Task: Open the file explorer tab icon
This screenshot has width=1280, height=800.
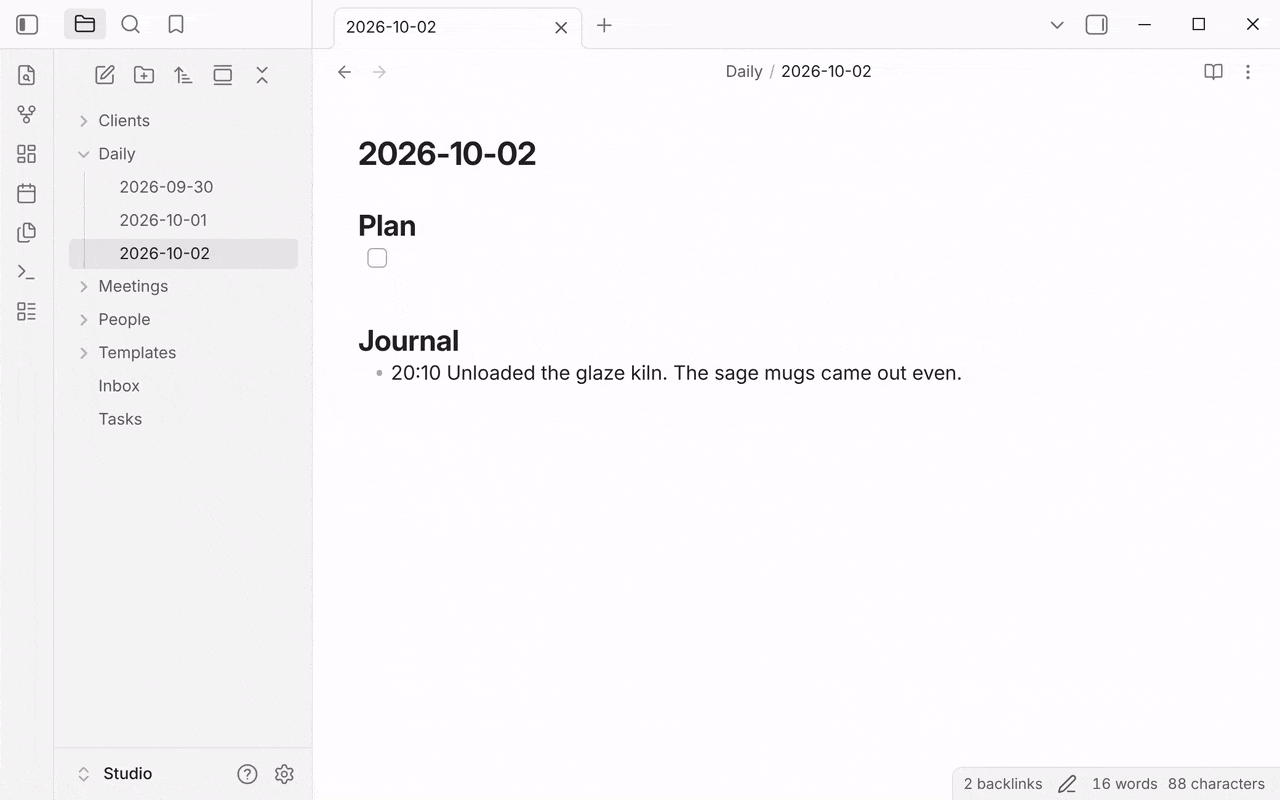Action: [85, 24]
